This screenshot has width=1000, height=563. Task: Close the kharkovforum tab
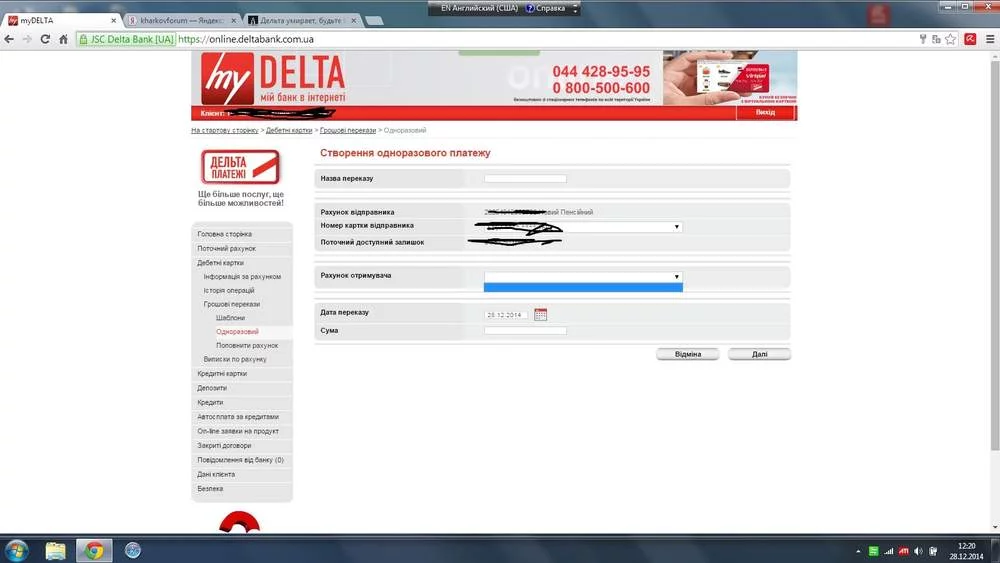tap(233, 20)
